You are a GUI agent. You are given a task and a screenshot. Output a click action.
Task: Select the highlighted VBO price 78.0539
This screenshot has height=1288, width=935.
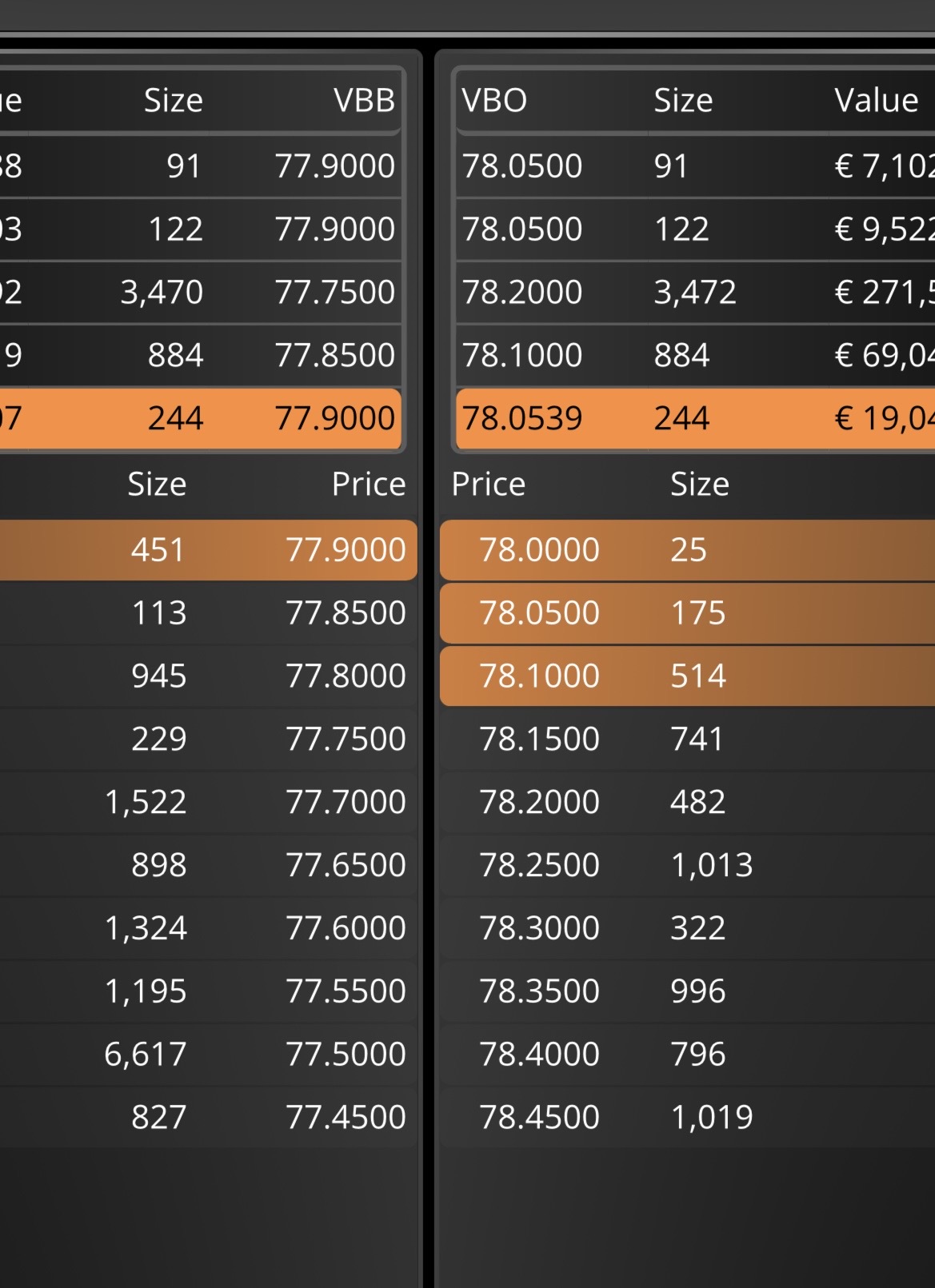(522, 419)
